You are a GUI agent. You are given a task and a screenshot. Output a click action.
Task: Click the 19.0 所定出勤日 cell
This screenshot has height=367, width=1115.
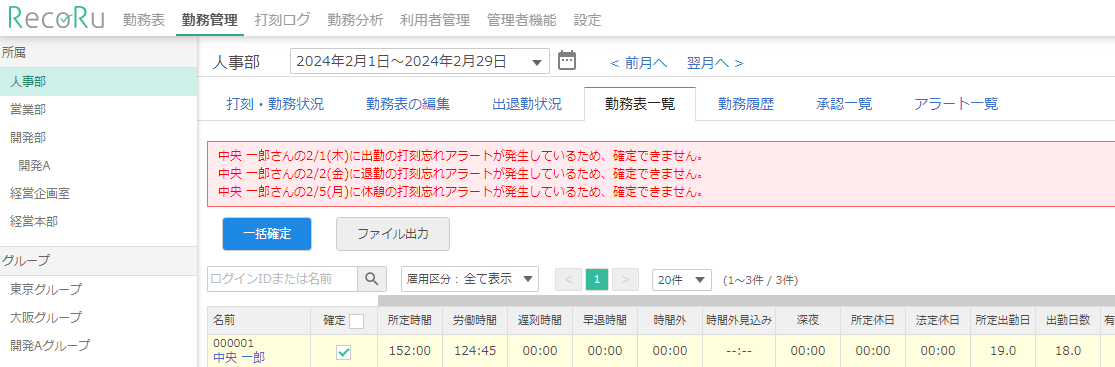tap(1003, 351)
